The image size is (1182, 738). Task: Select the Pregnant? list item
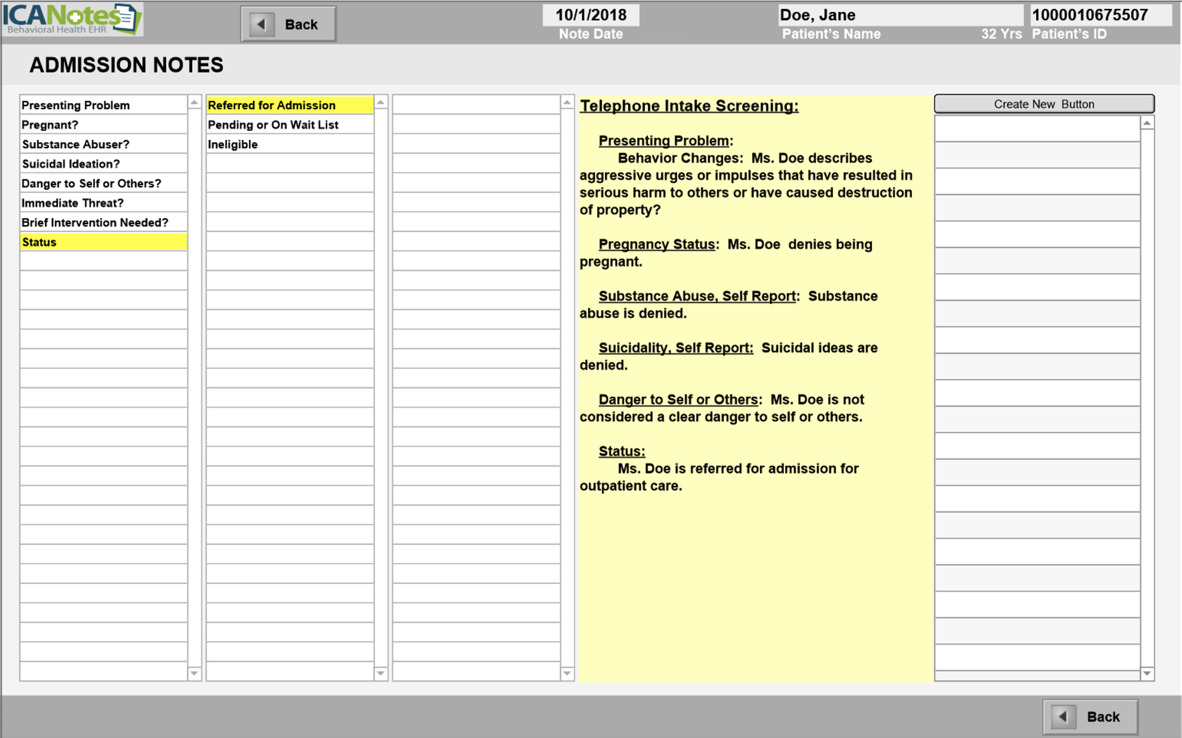(103, 125)
